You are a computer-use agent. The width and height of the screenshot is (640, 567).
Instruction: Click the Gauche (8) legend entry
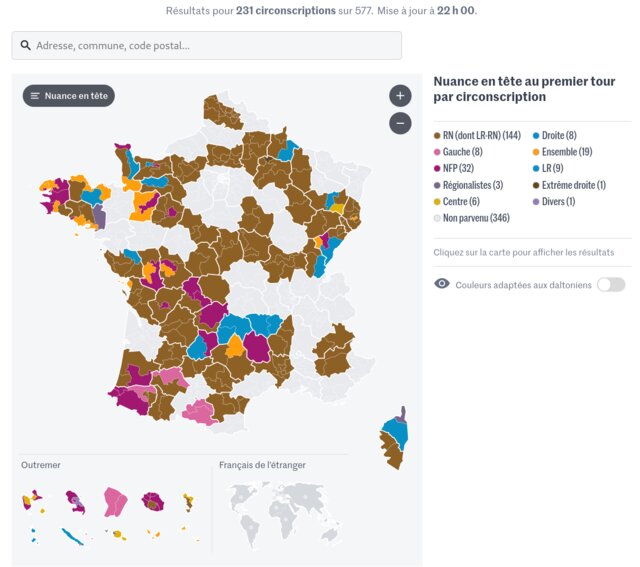coord(462,152)
